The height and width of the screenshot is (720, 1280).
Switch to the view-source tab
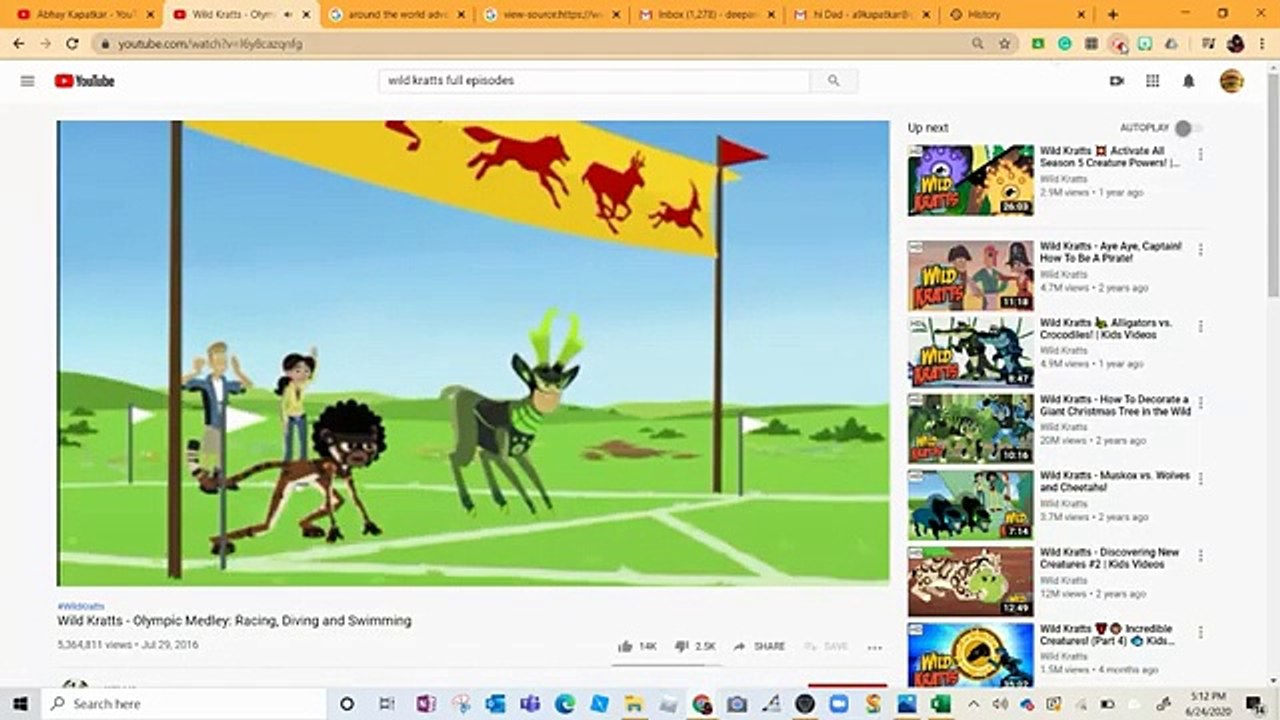tap(552, 15)
